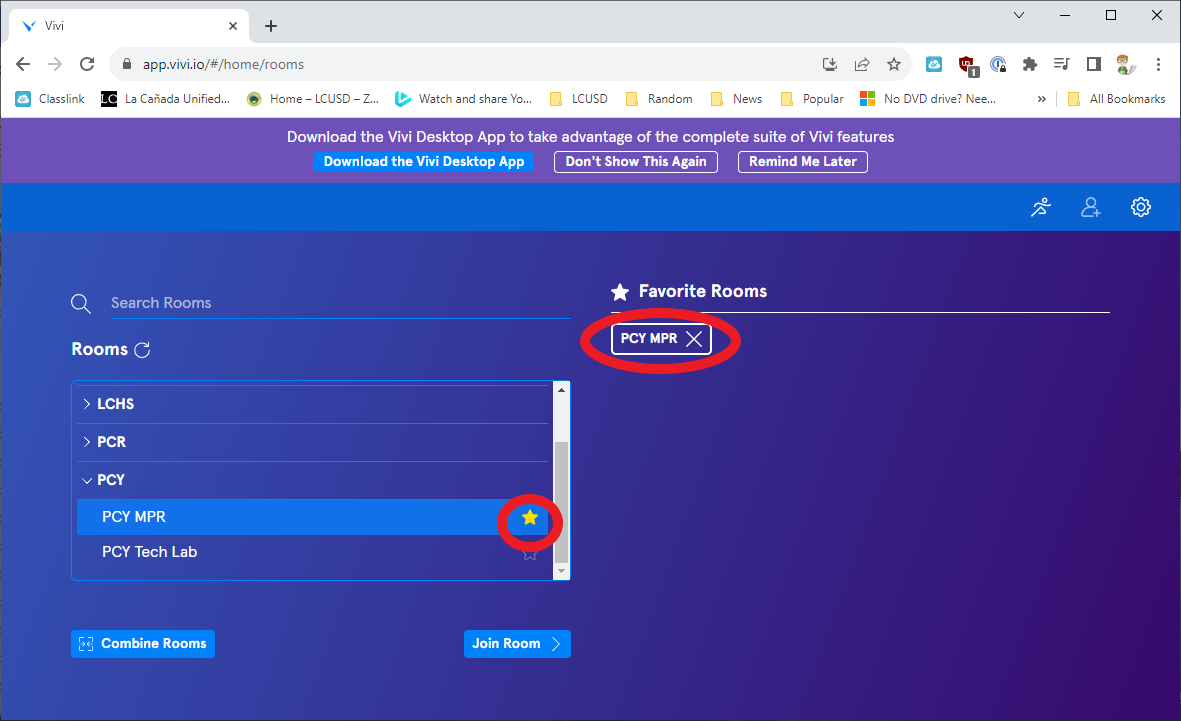Open the Extensions puzzle menu
Screen dimensions: 1181x721
(x=1030, y=65)
